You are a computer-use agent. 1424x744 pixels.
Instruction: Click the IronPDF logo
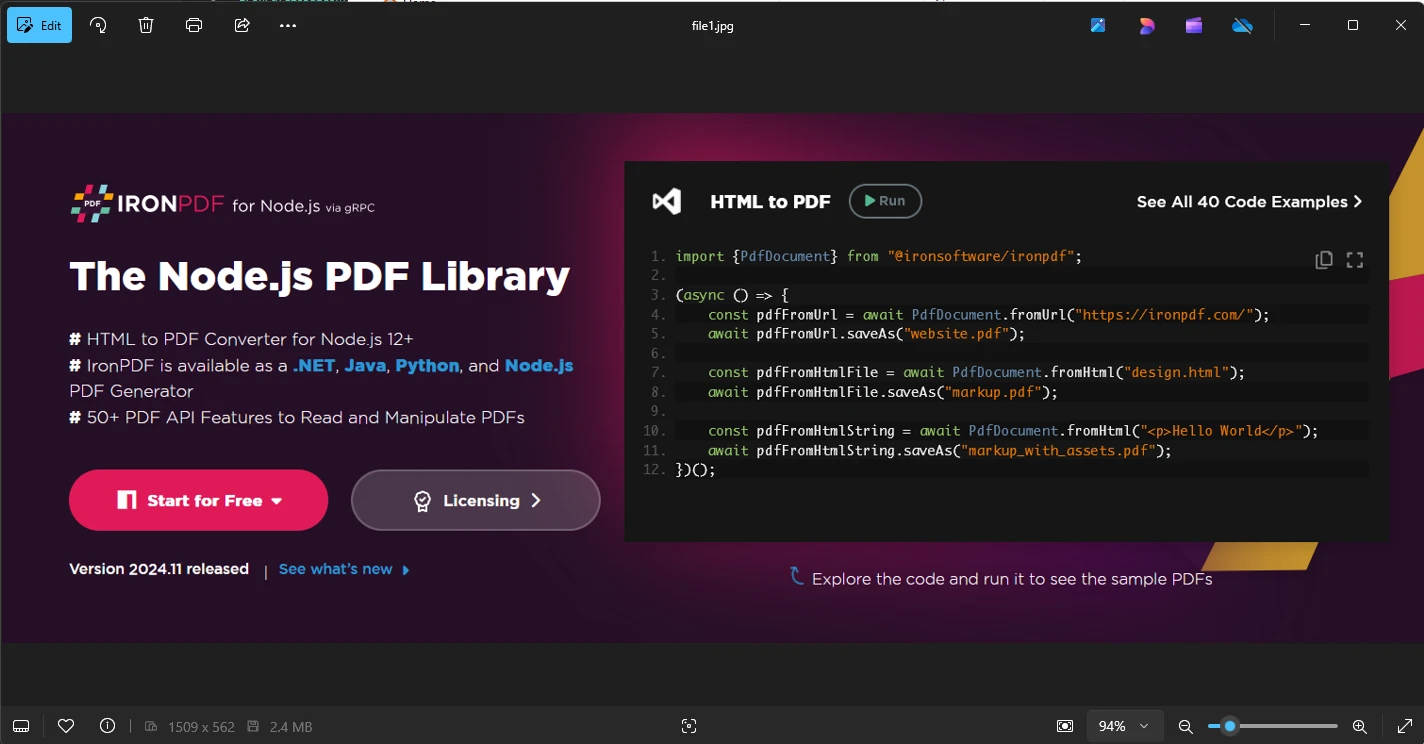148,203
